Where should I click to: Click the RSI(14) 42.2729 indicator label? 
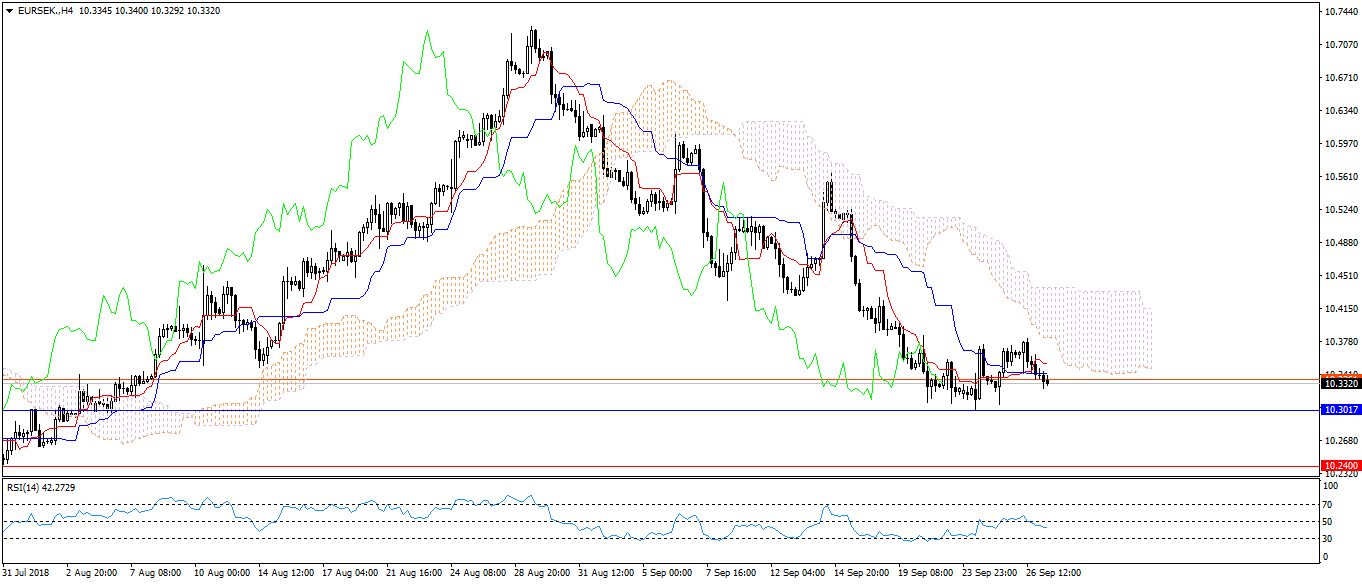pos(41,487)
